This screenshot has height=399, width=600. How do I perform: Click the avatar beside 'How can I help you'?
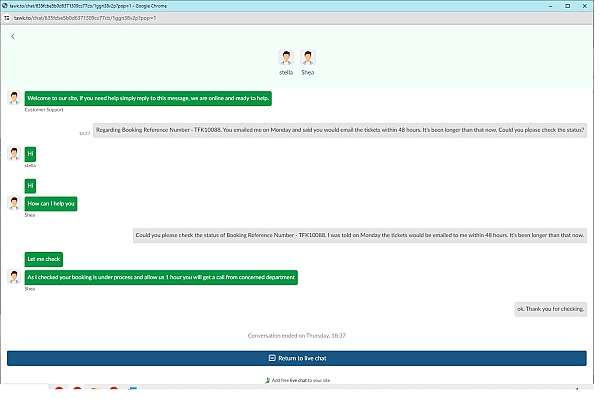[x=14, y=203]
